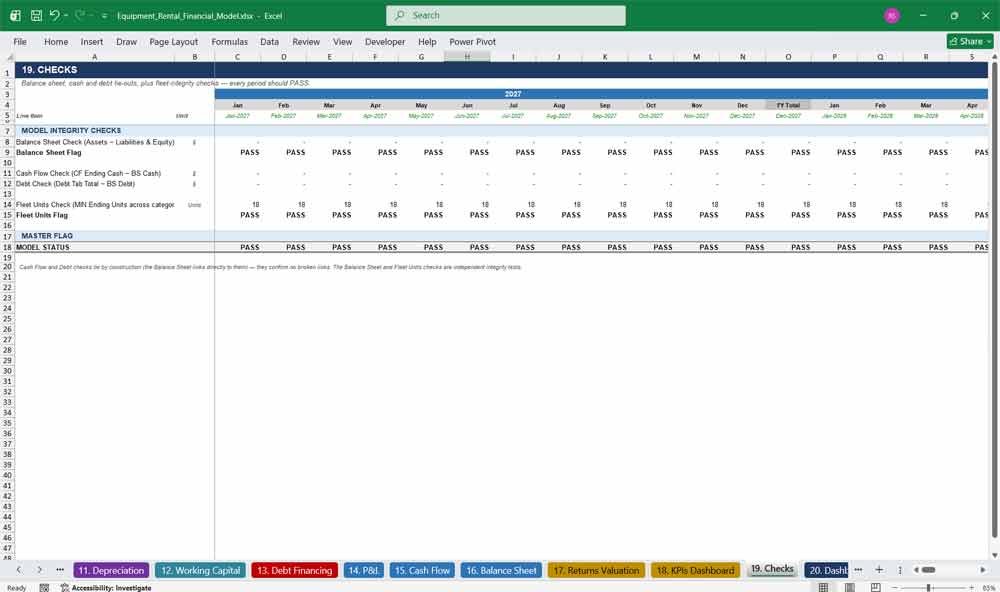Select row 18 header

(7, 247)
